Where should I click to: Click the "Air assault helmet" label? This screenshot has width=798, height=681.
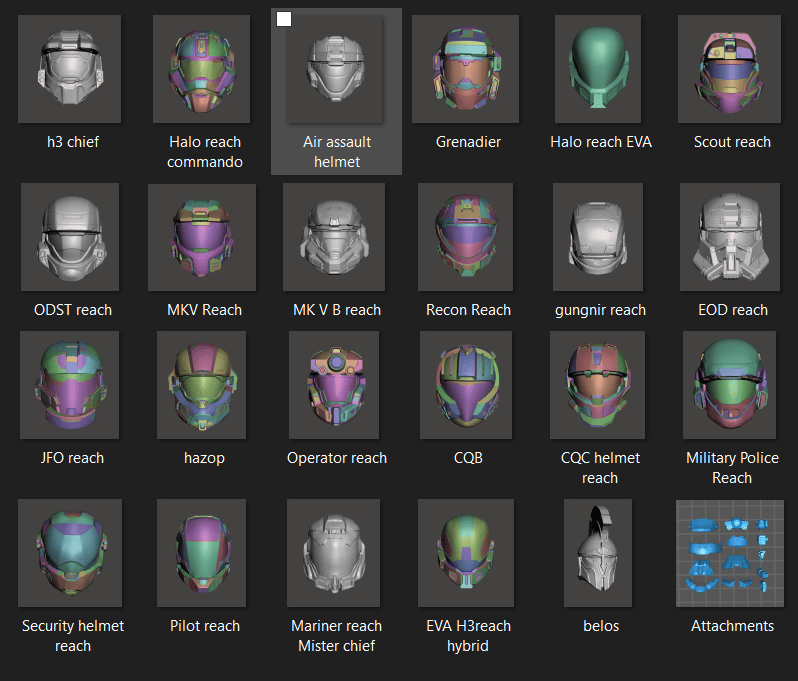point(337,152)
